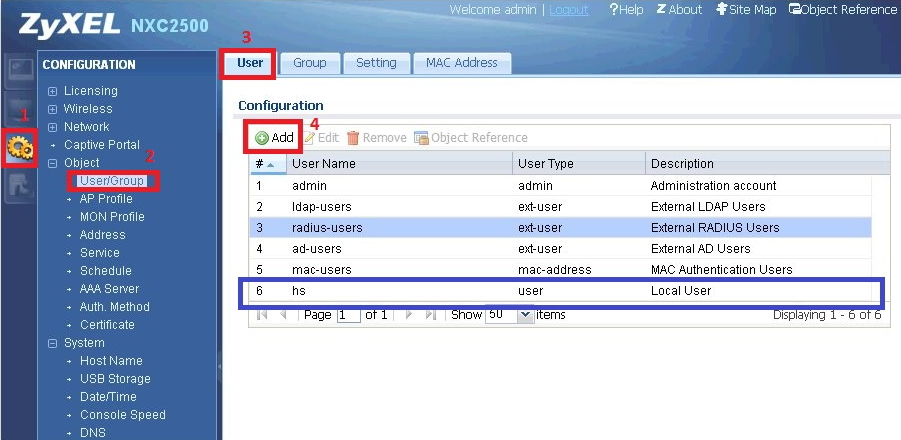Click the Help question mark icon

click(x=624, y=10)
